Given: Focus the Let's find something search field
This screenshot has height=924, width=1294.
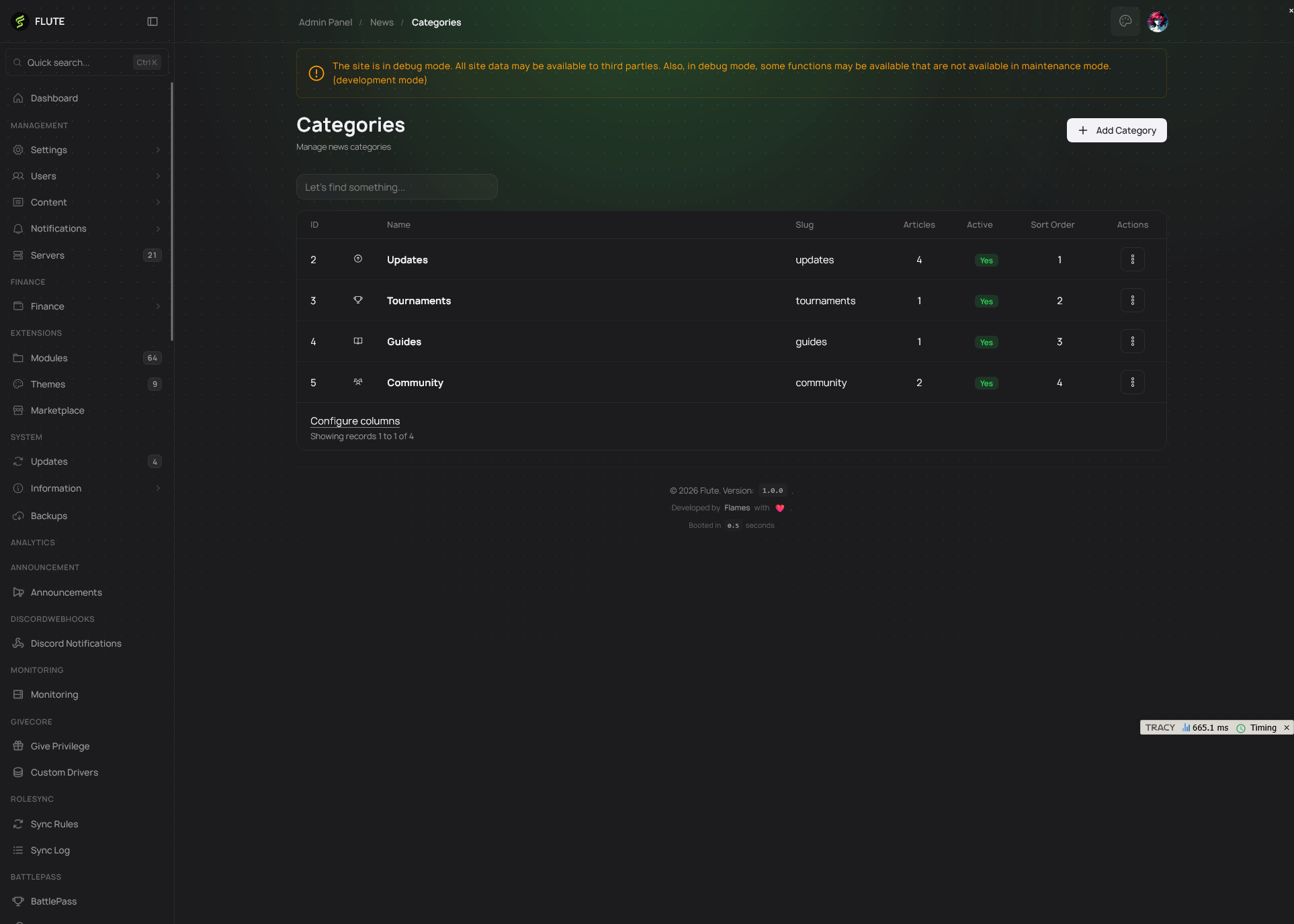Looking at the screenshot, I should pyautogui.click(x=396, y=187).
